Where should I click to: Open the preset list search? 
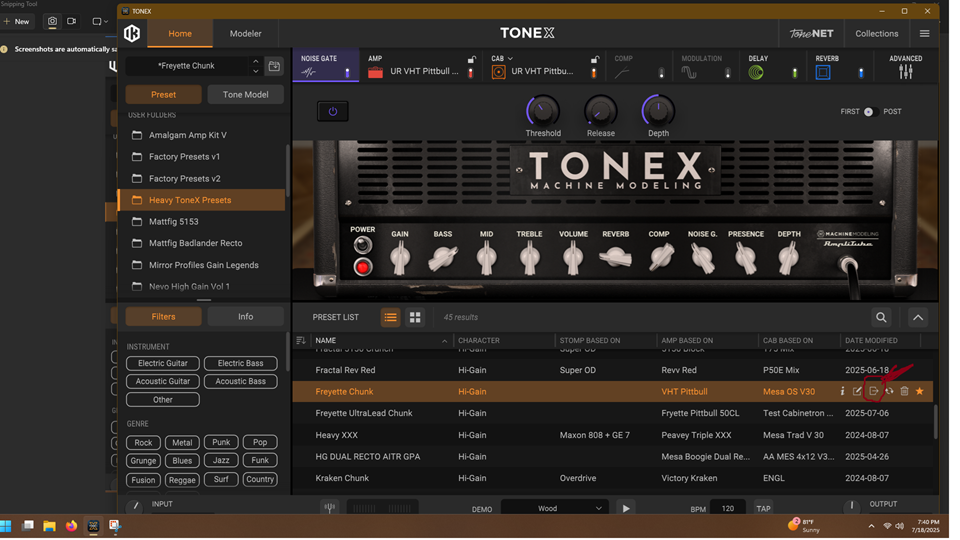click(881, 317)
